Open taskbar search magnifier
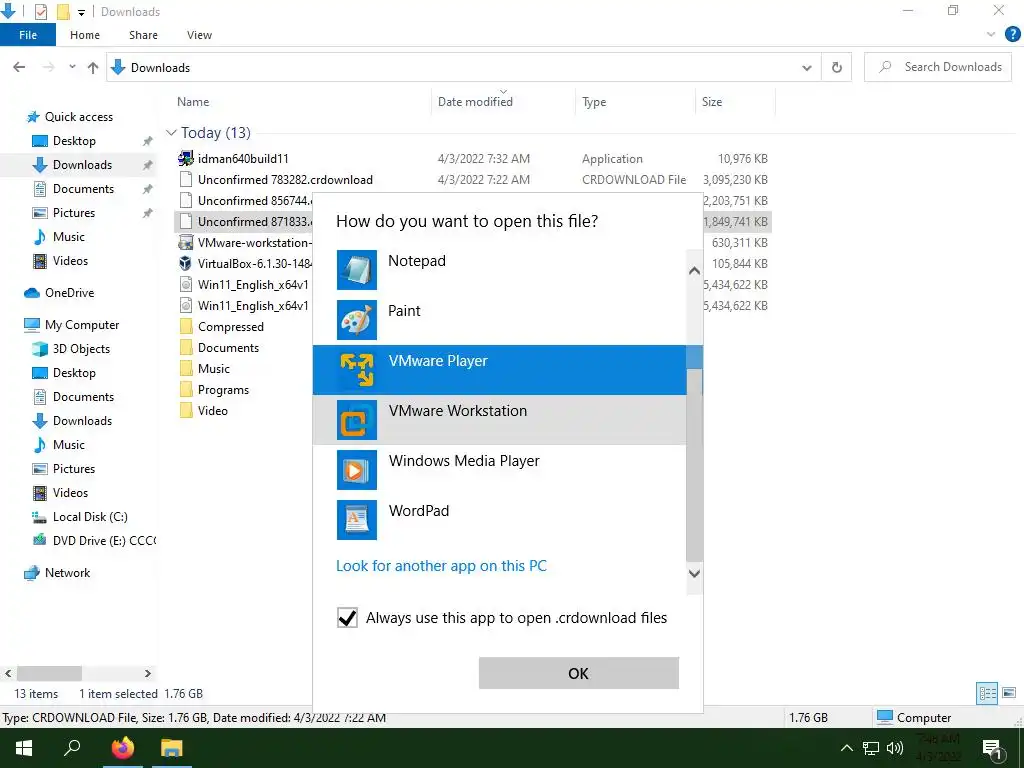Screen dimensions: 1024x768 (72, 748)
